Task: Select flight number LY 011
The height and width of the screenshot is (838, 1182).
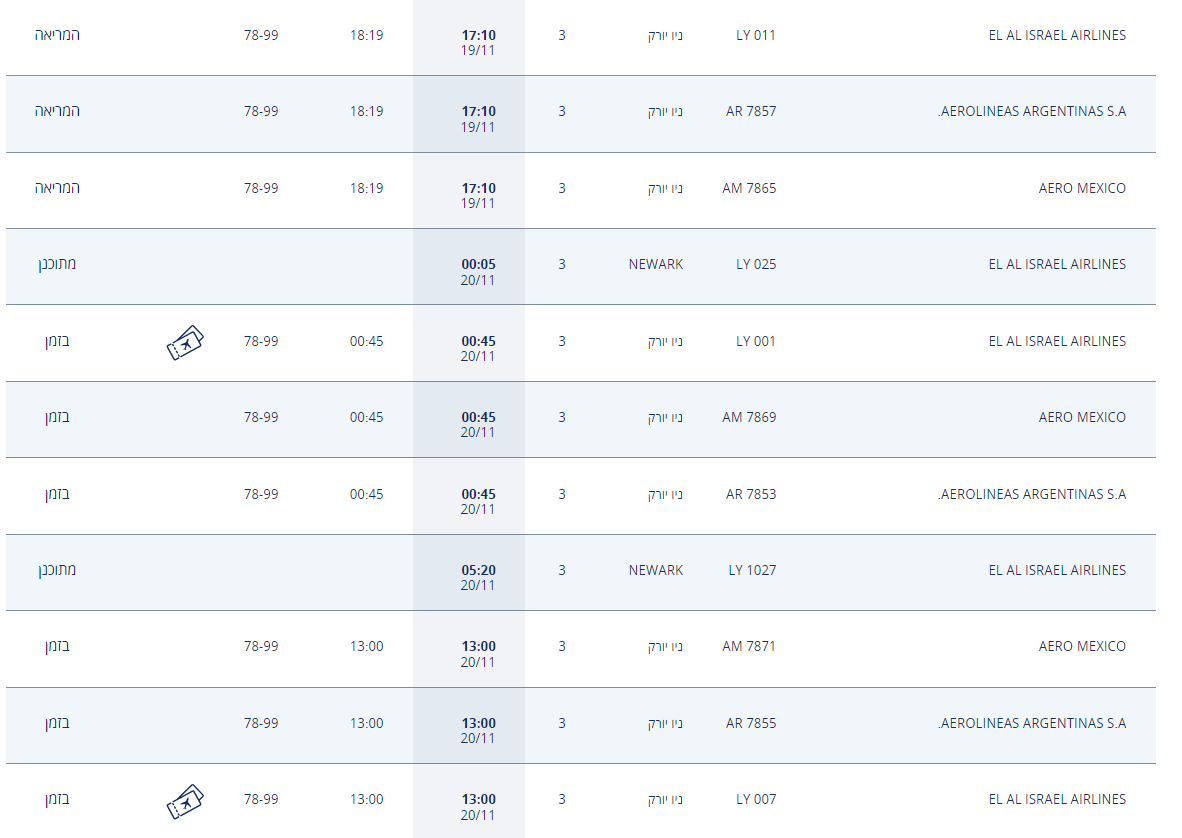Action: tap(756, 35)
